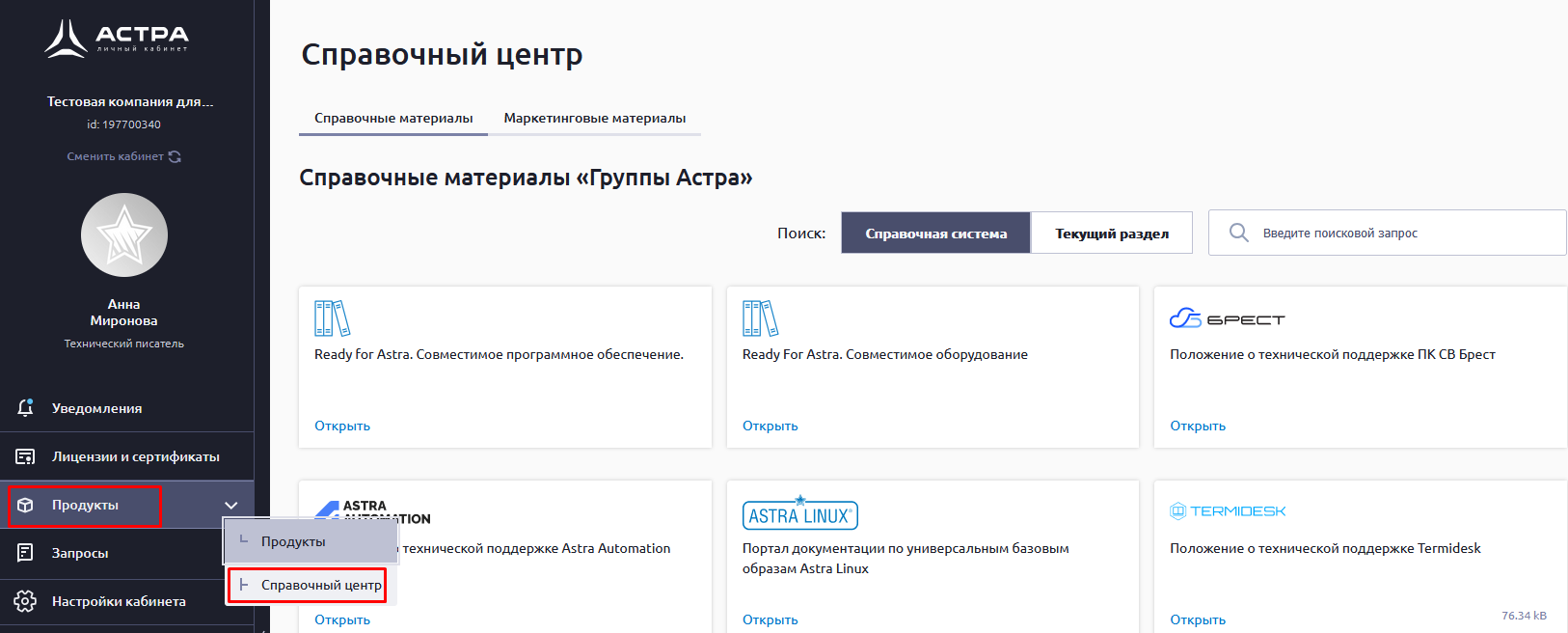Switch to Маркетинговые материалы tab
Image resolution: width=1568 pixels, height=633 pixels.
(x=594, y=119)
